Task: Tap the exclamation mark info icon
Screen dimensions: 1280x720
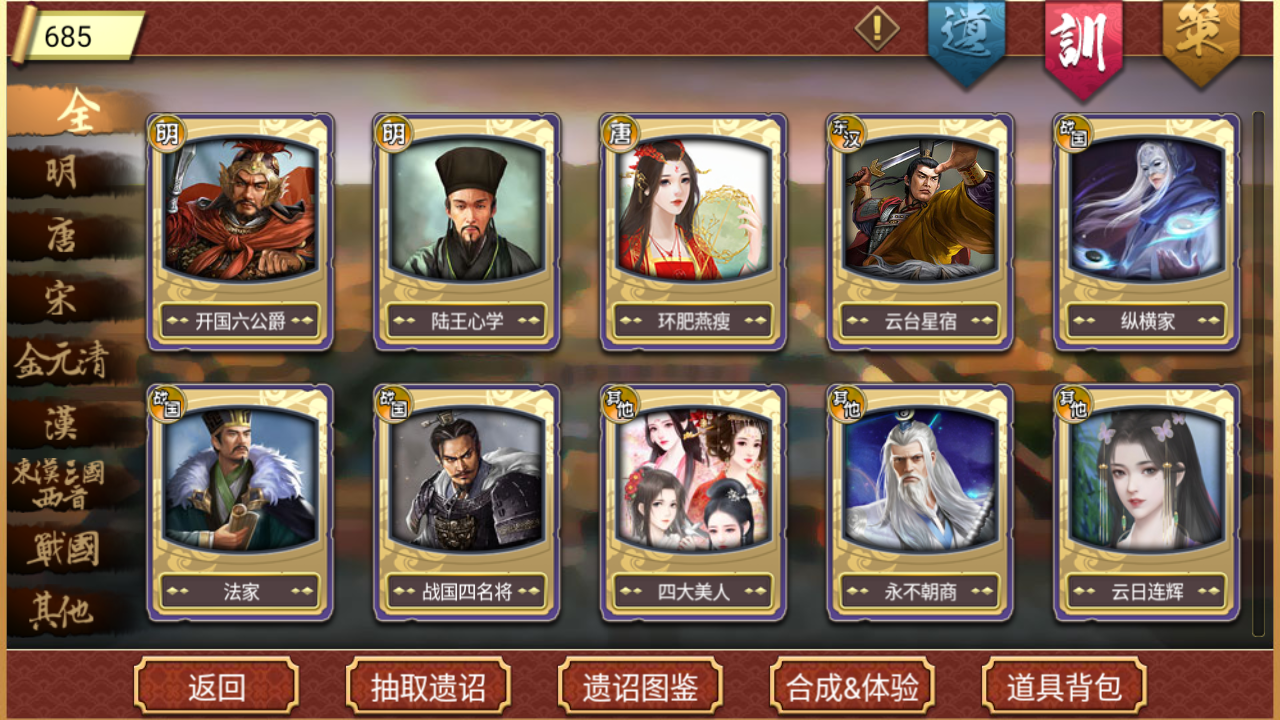Action: (x=877, y=28)
